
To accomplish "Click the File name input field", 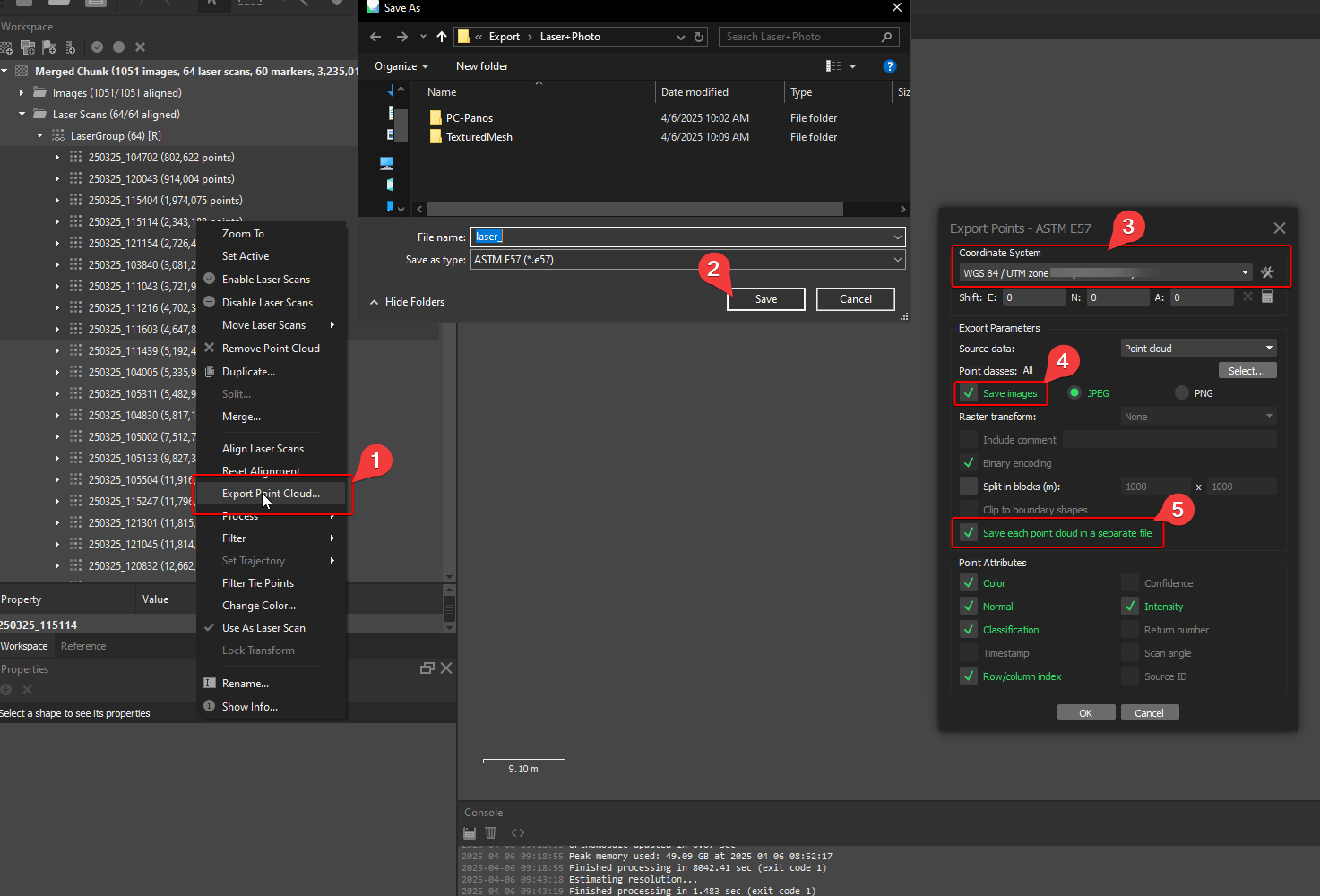I will point(687,237).
